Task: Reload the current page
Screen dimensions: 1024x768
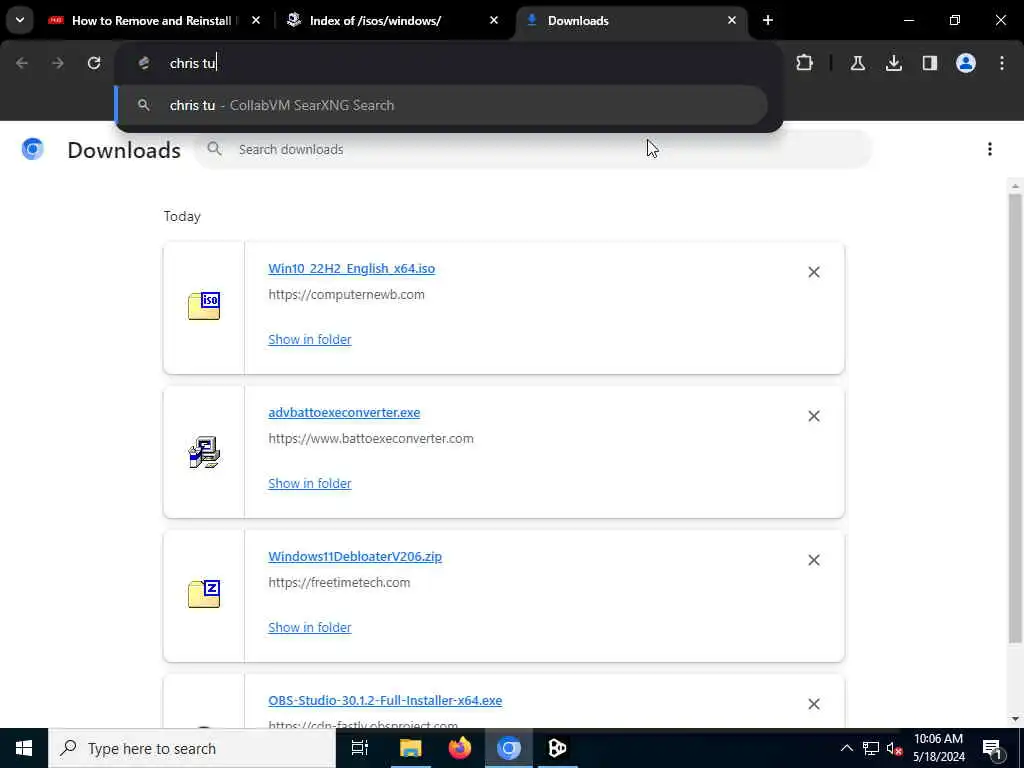Action: (94, 63)
